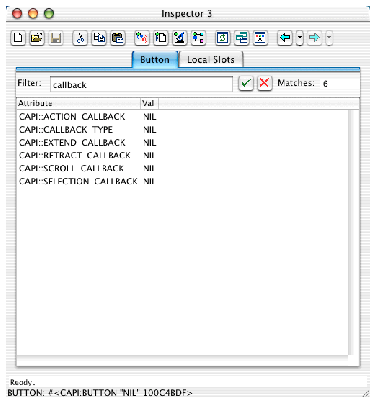Select the CAPI::ACTION-CALLBACK row
Screen dimensions: 377x406
pos(182,117)
